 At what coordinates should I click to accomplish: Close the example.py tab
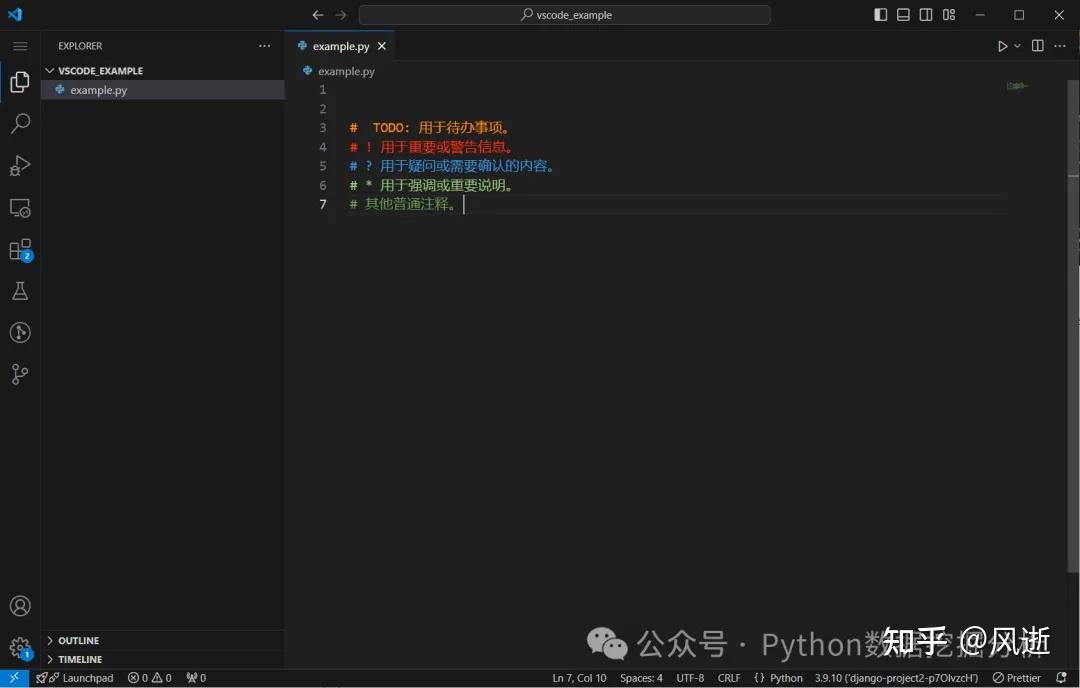coord(382,46)
